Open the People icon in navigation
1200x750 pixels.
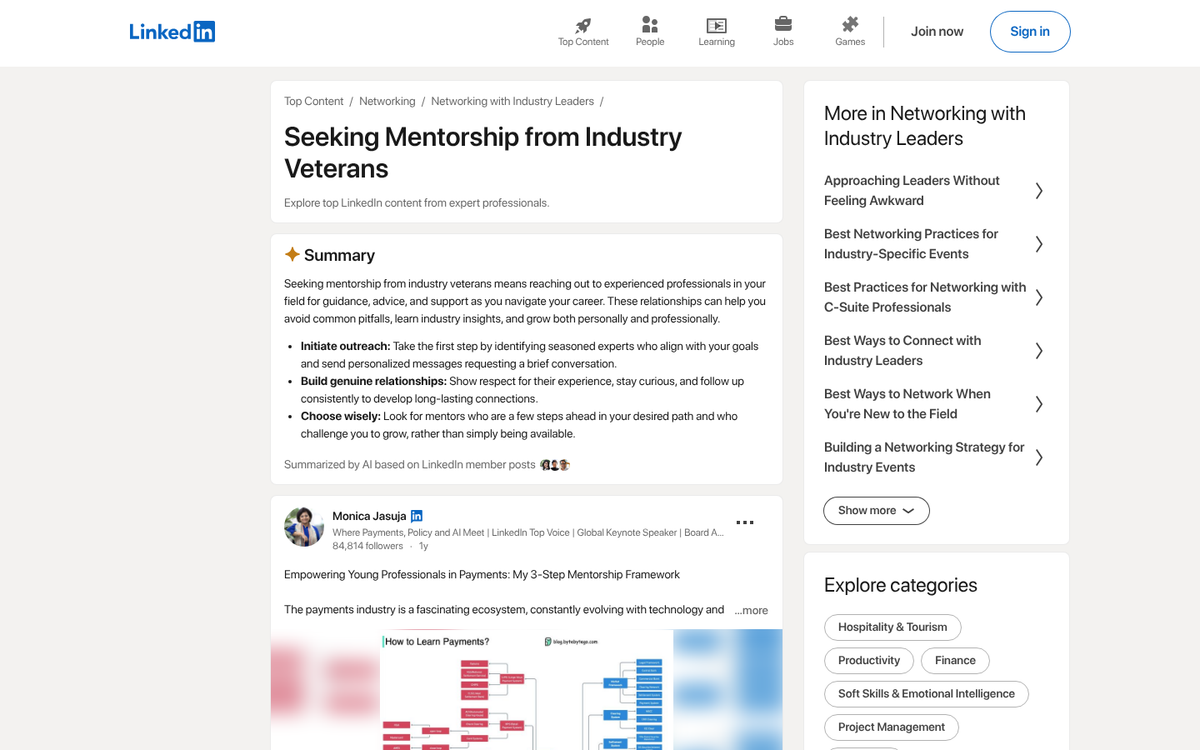pyautogui.click(x=650, y=25)
